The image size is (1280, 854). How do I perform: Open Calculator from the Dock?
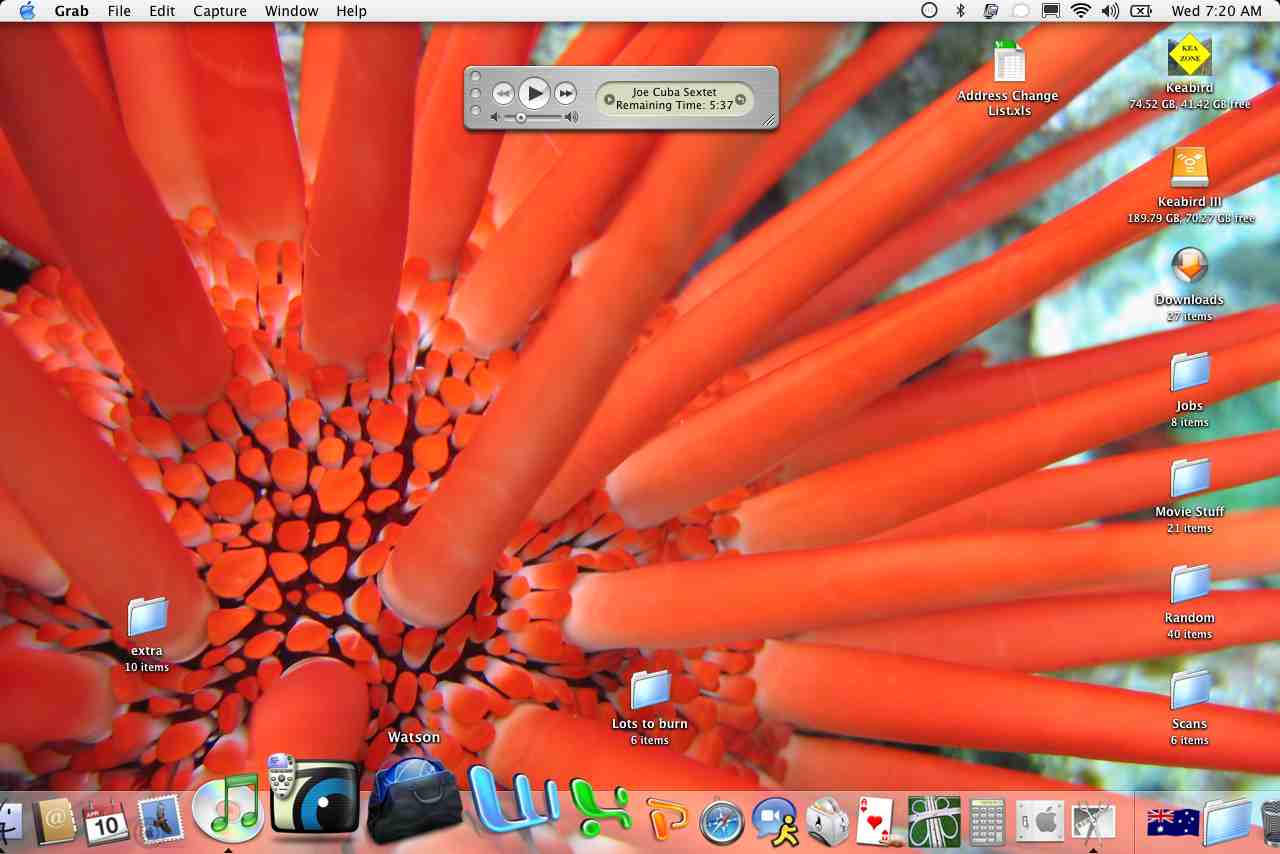click(x=987, y=822)
